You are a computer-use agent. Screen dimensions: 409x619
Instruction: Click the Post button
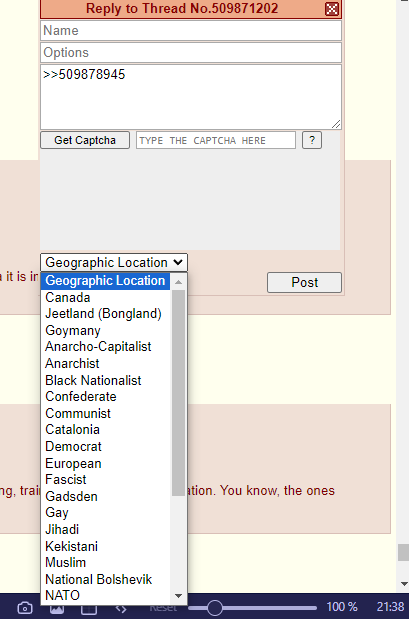(x=304, y=282)
